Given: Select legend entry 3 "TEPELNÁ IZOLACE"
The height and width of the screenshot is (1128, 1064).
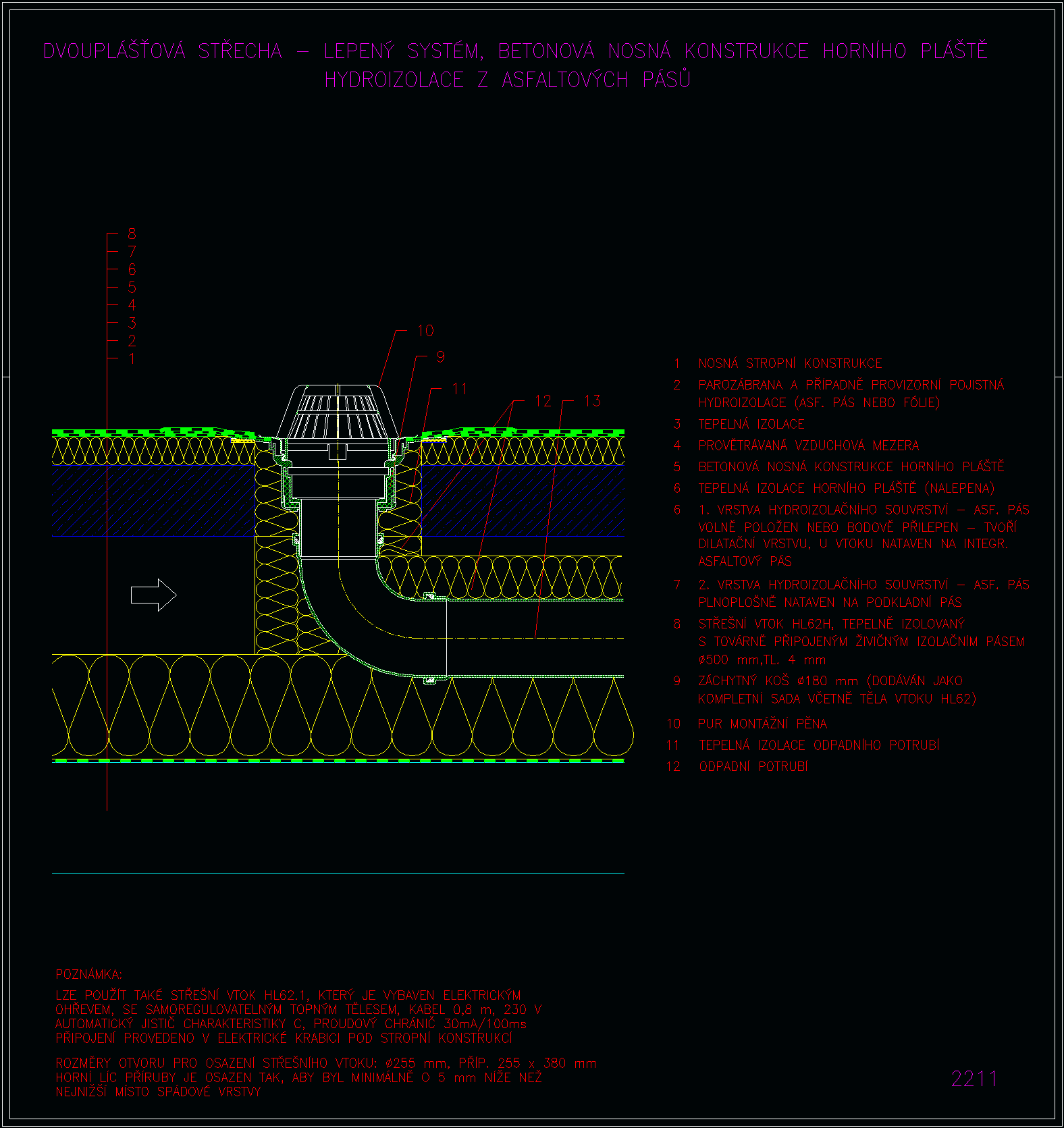Looking at the screenshot, I should tap(751, 424).
